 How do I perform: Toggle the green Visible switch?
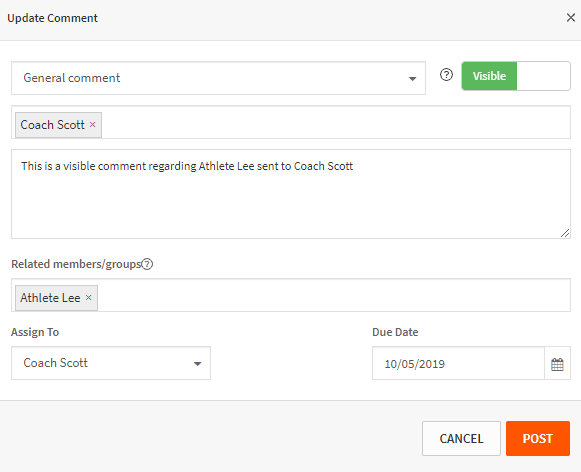coord(489,76)
